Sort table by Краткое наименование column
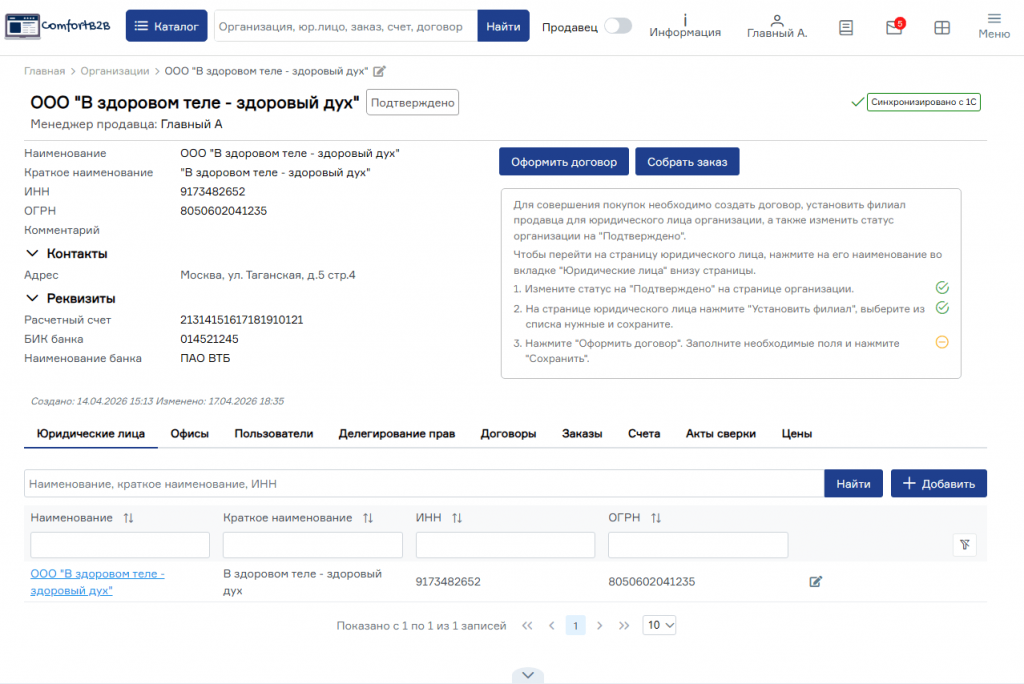 pos(368,517)
